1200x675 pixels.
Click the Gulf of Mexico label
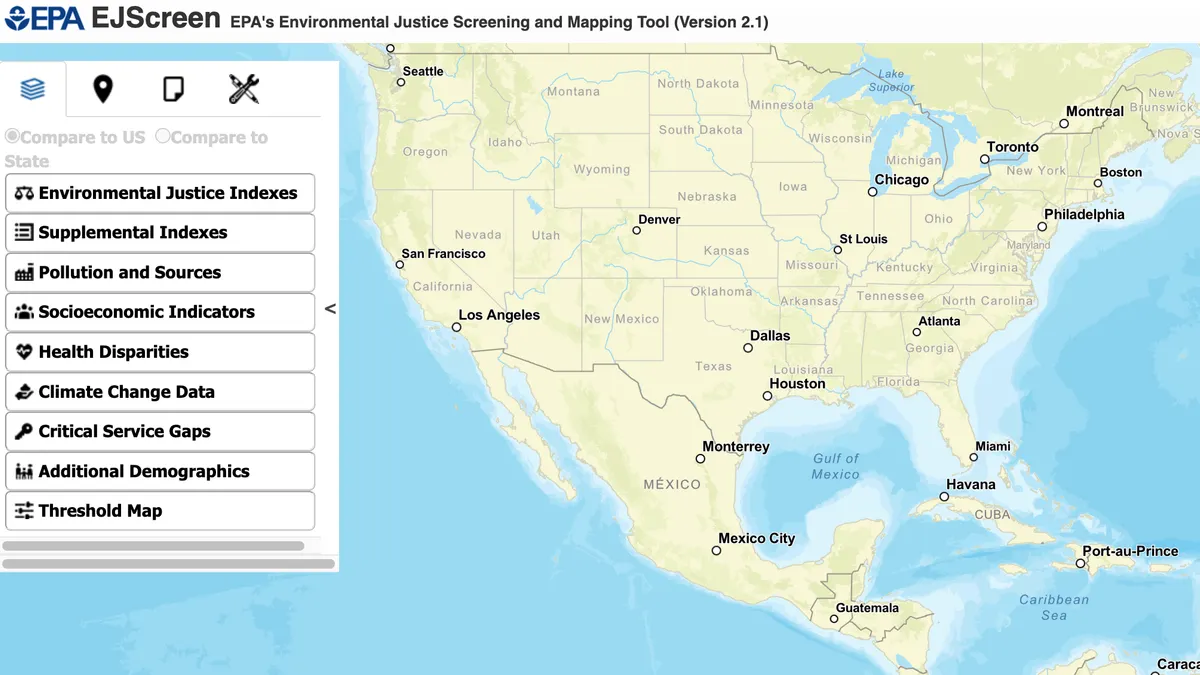click(x=836, y=466)
